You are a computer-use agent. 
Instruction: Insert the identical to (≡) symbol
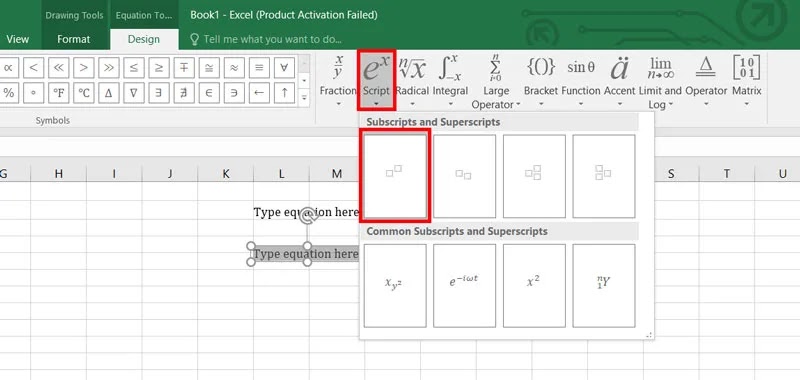coord(259,67)
